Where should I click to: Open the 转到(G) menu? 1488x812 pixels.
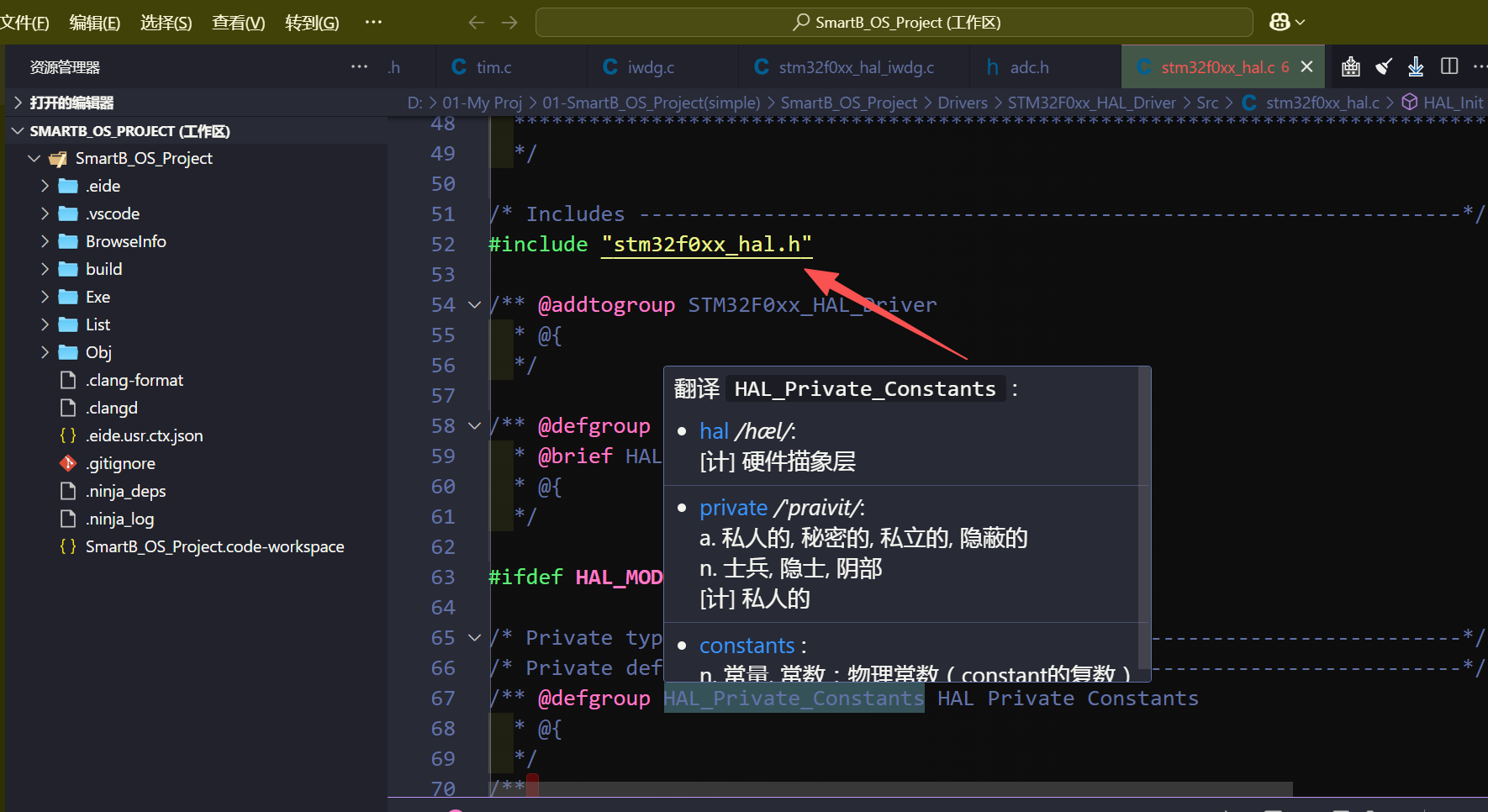click(312, 23)
